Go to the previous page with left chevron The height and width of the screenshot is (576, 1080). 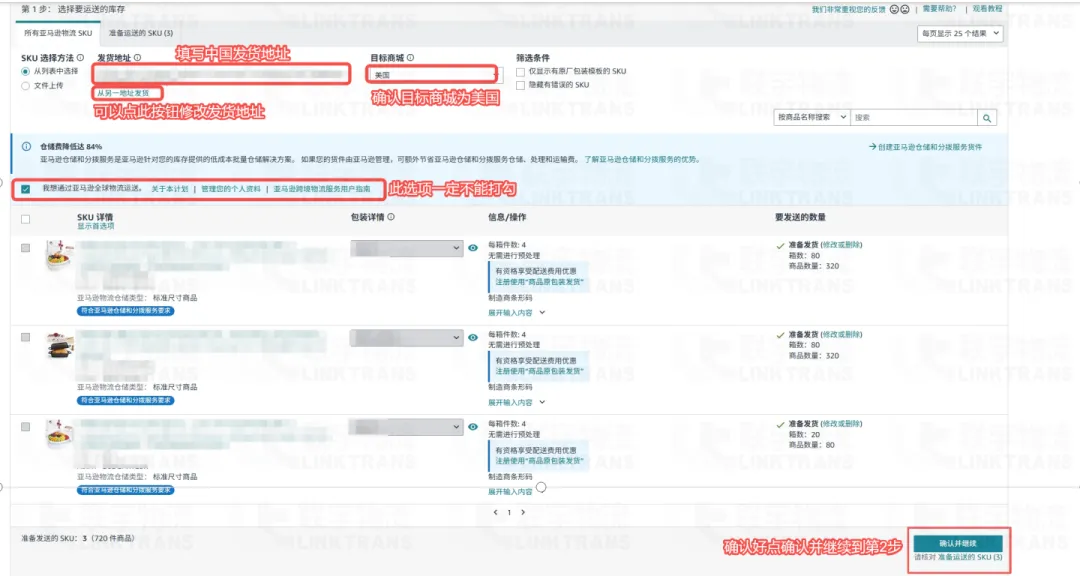pos(495,513)
